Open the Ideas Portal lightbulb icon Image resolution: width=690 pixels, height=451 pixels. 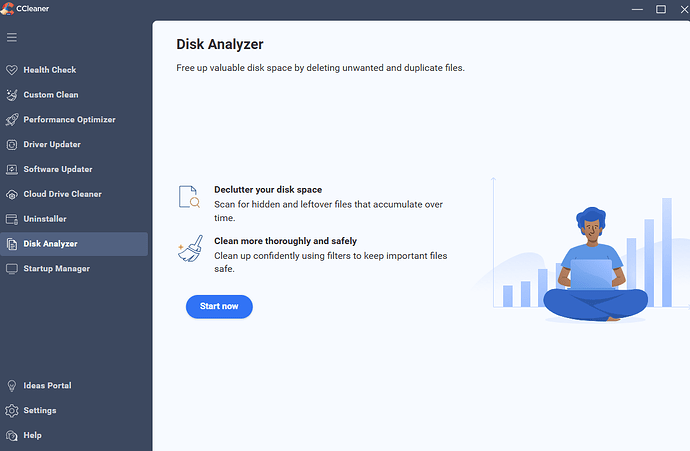coord(12,386)
